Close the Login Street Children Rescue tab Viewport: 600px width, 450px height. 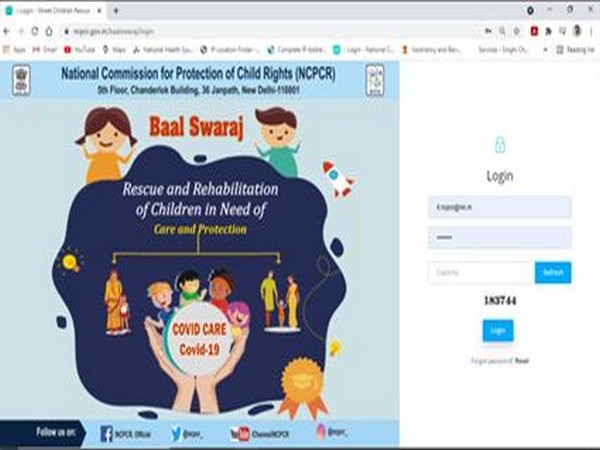click(x=99, y=11)
